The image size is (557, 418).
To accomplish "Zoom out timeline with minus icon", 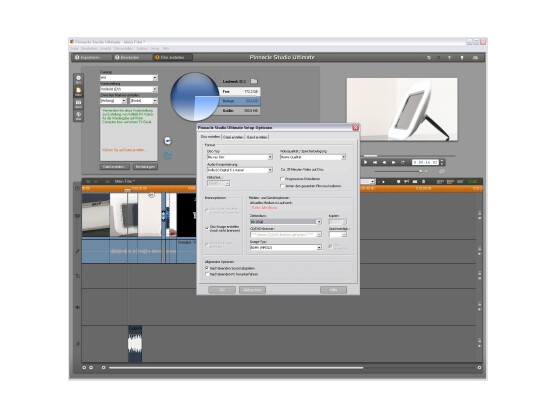I will pos(91,368).
